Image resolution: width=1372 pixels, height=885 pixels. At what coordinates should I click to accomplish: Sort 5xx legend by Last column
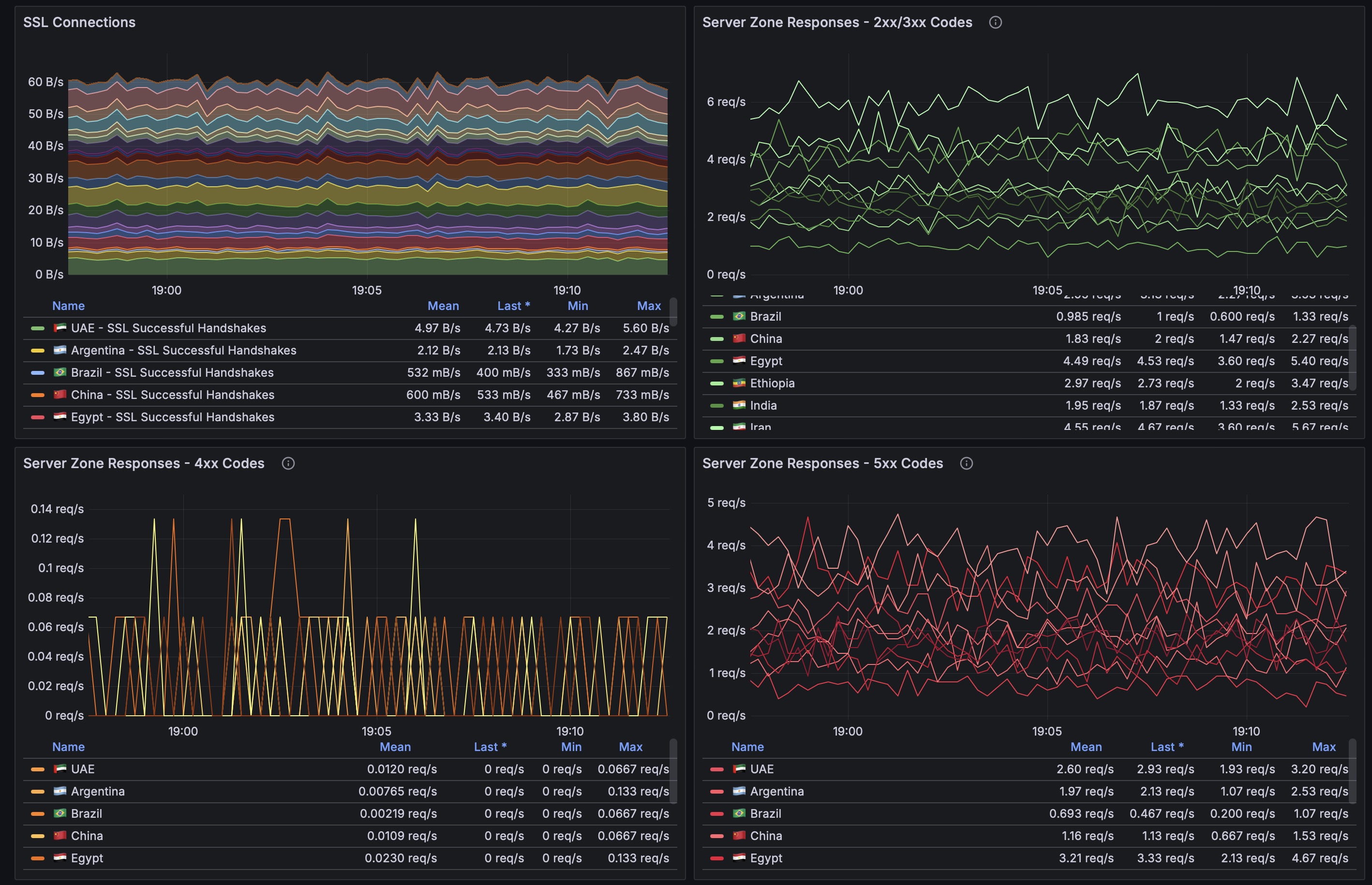coord(1166,747)
